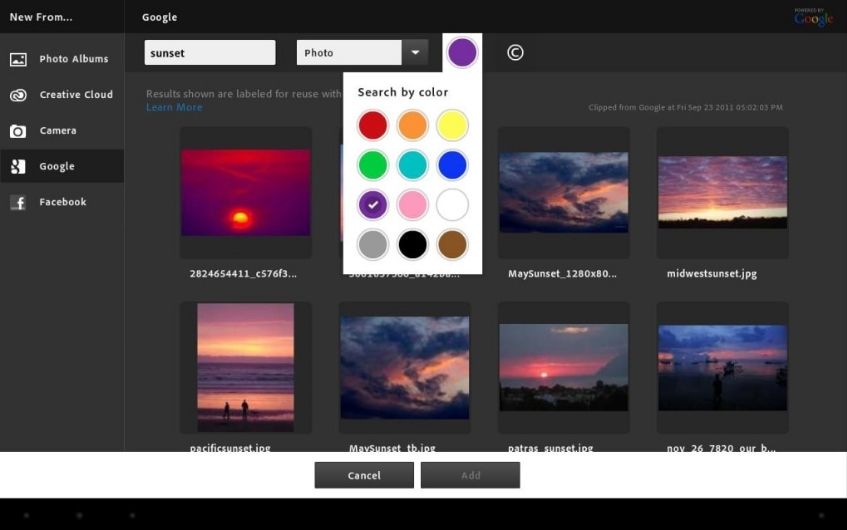Select the pacificsunset.jpg thumbnail

pos(245,367)
